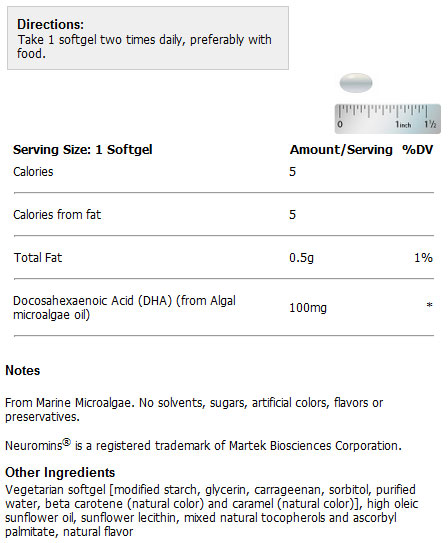Click the softgel directions text box

(148, 38)
